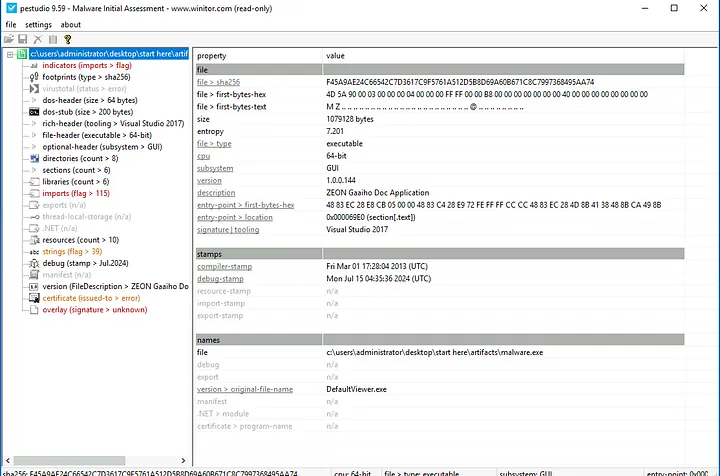Click the .NET icon

34,228
